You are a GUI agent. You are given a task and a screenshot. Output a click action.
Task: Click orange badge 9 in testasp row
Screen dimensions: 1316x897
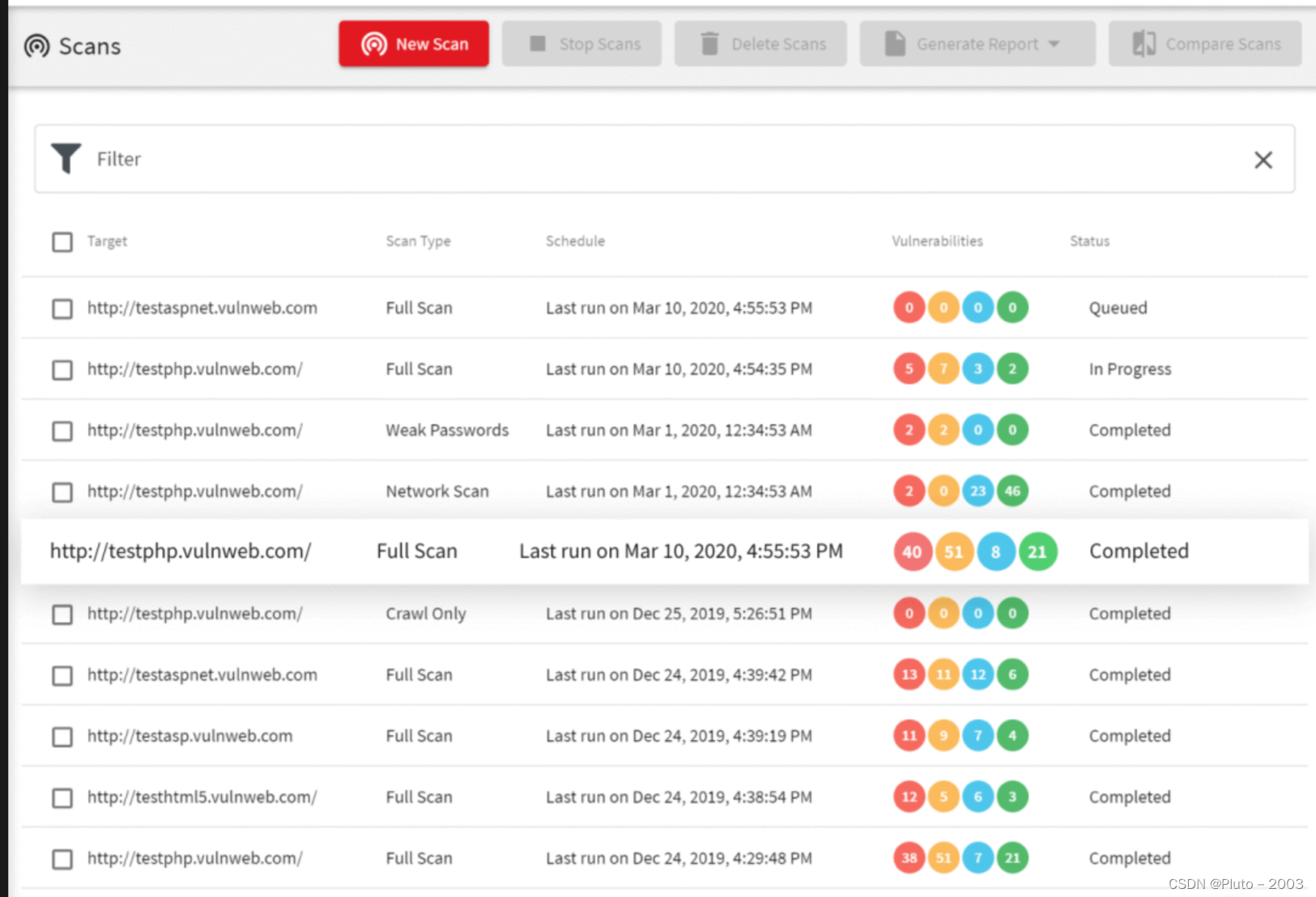tap(943, 736)
